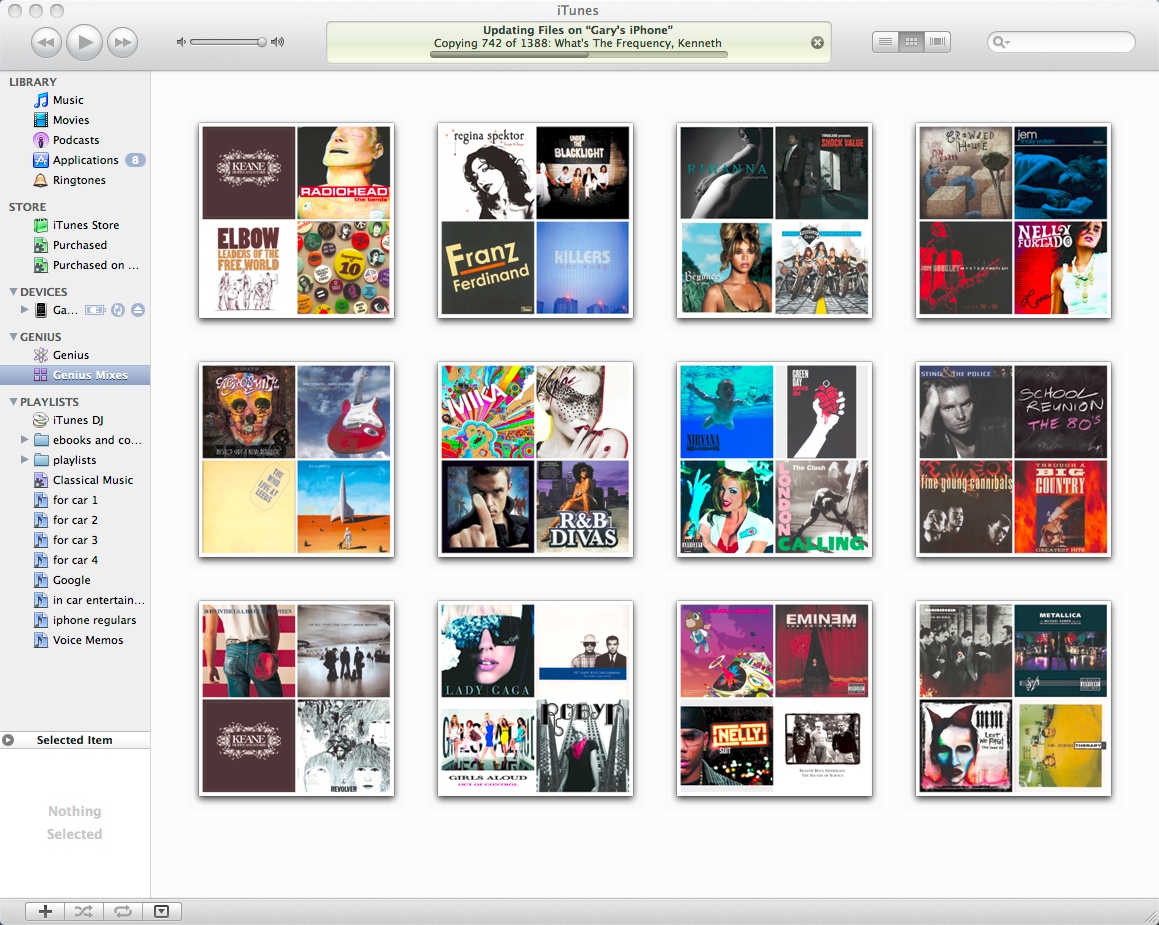Screen dimensions: 1159x925
Task: Open the Metallica metal mix
Action: point(1013,698)
